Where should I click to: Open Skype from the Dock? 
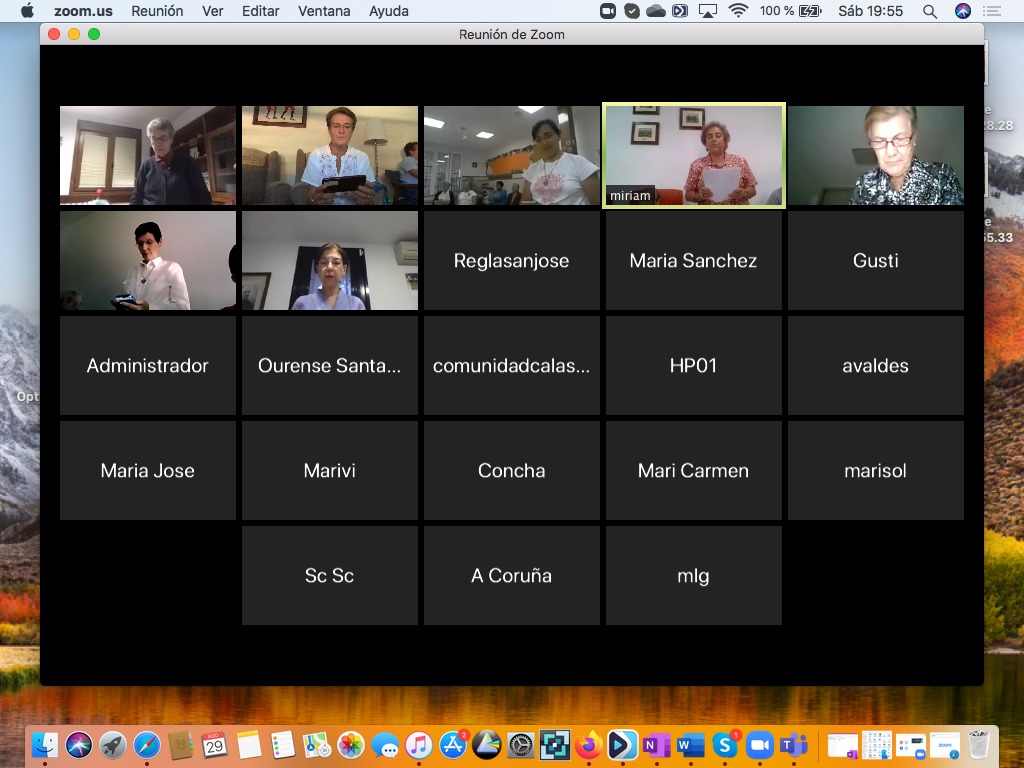[x=724, y=745]
